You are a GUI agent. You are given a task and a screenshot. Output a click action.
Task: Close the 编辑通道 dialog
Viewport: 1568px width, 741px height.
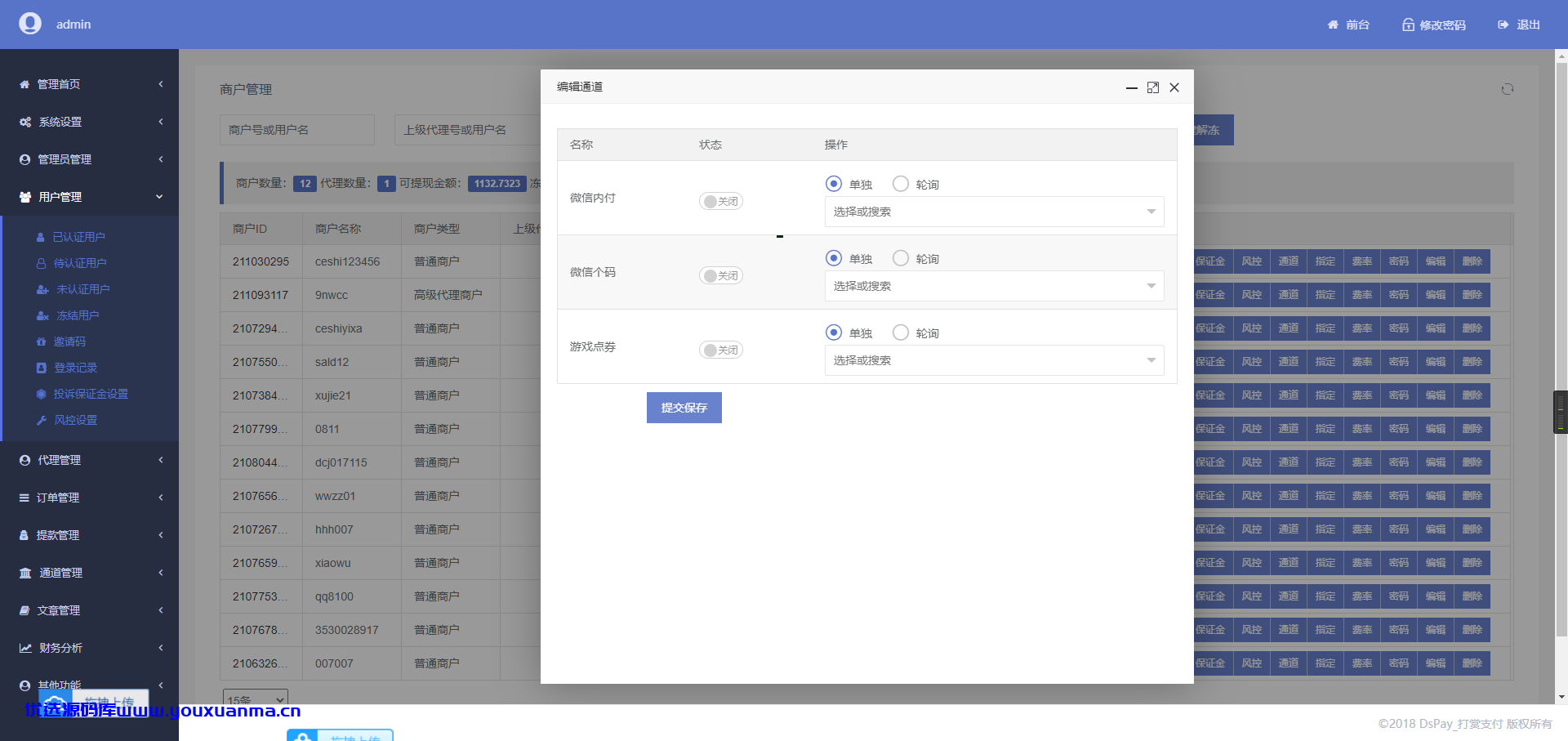(x=1174, y=87)
